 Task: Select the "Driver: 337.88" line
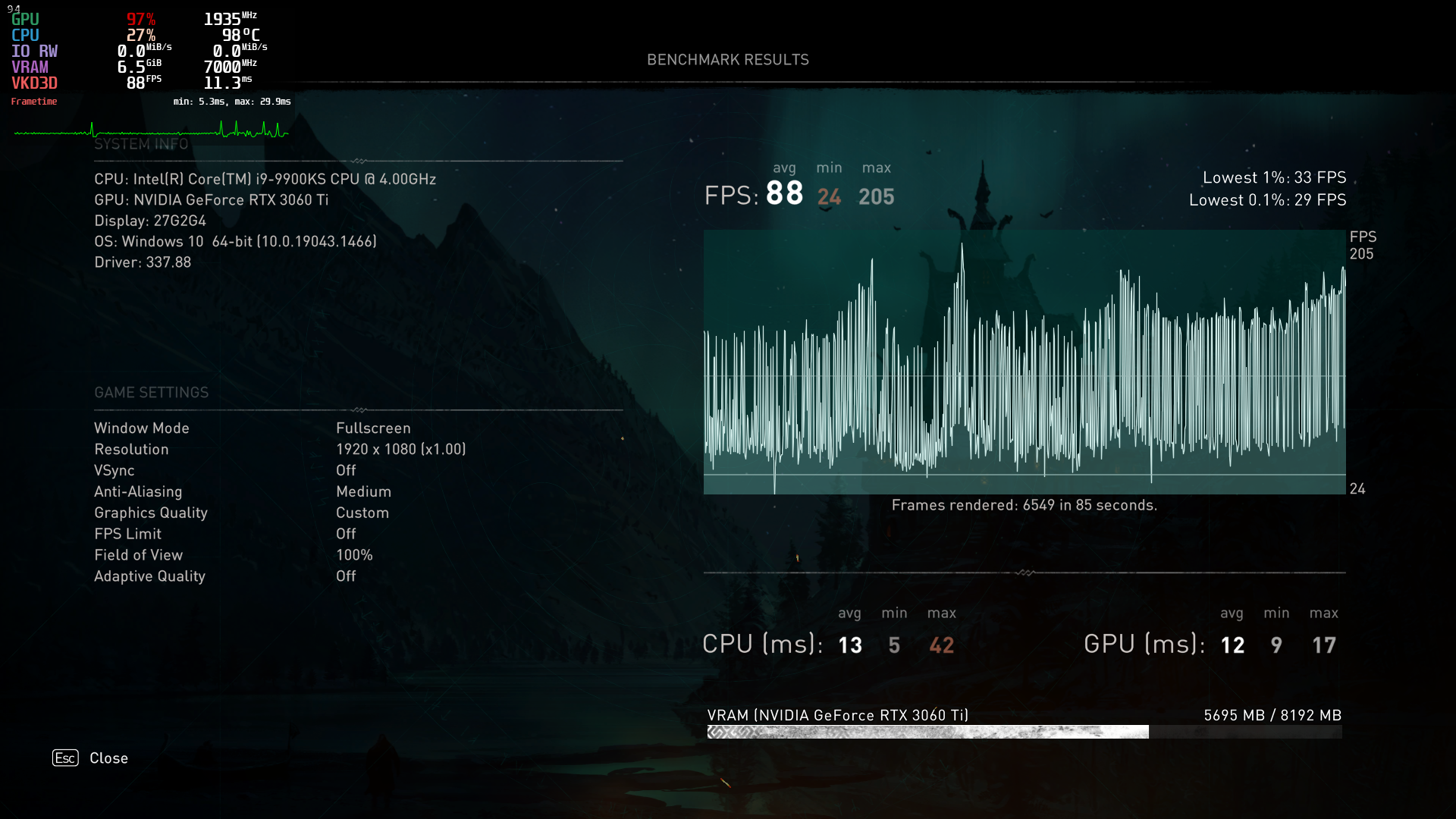coord(143,262)
